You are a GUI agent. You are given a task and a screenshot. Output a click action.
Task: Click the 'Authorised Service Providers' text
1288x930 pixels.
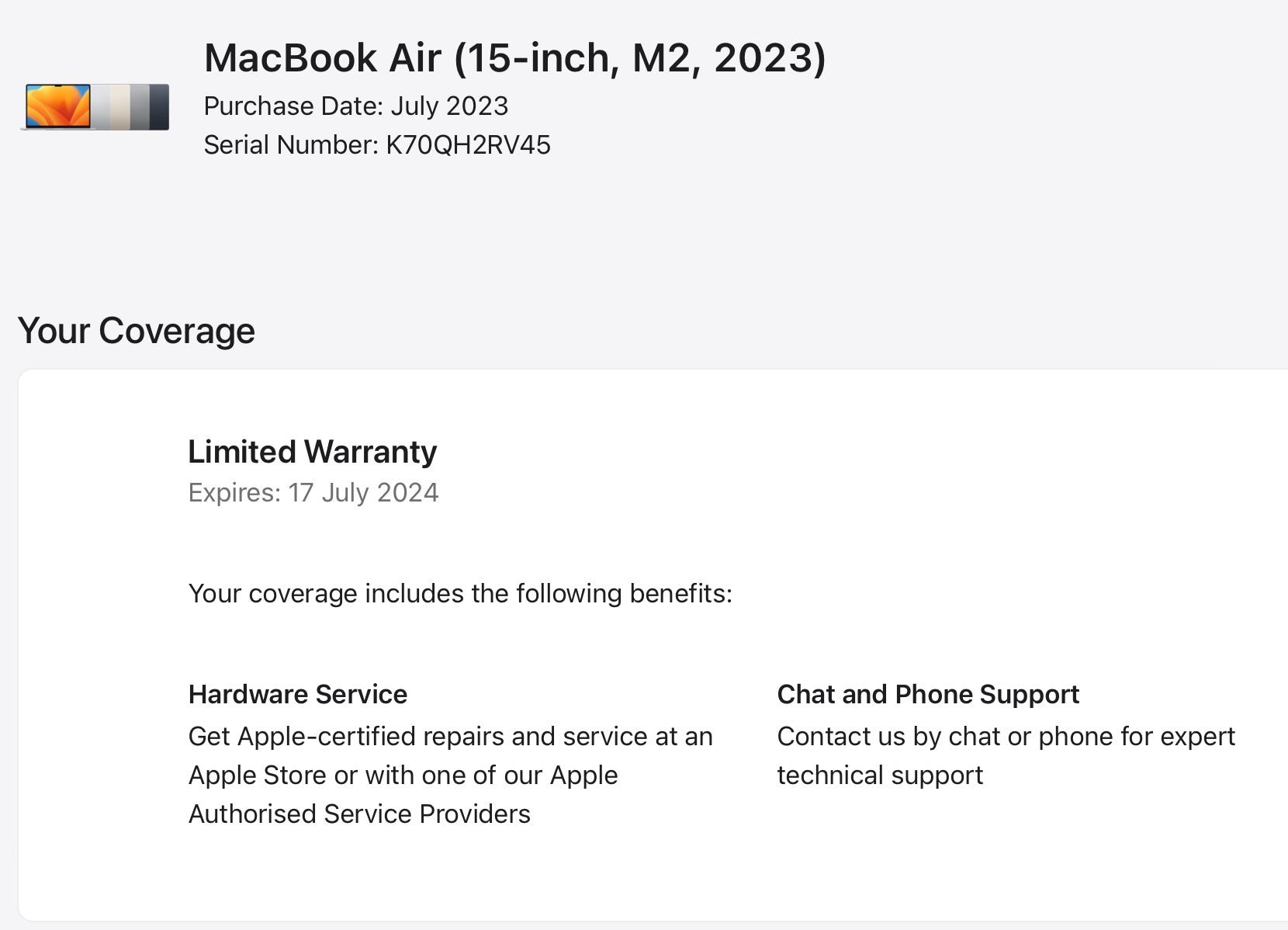point(359,814)
